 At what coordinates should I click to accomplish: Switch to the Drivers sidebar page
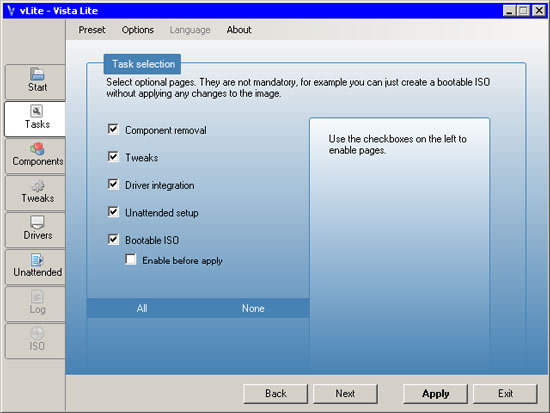pos(36,230)
